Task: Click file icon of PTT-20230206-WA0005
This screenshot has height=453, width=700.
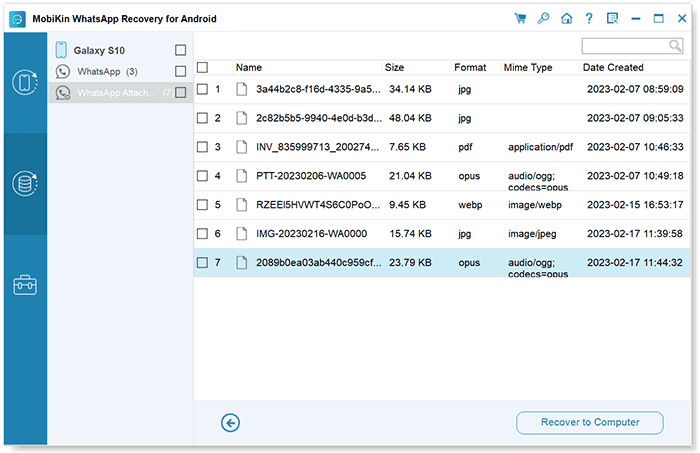Action: point(242,176)
